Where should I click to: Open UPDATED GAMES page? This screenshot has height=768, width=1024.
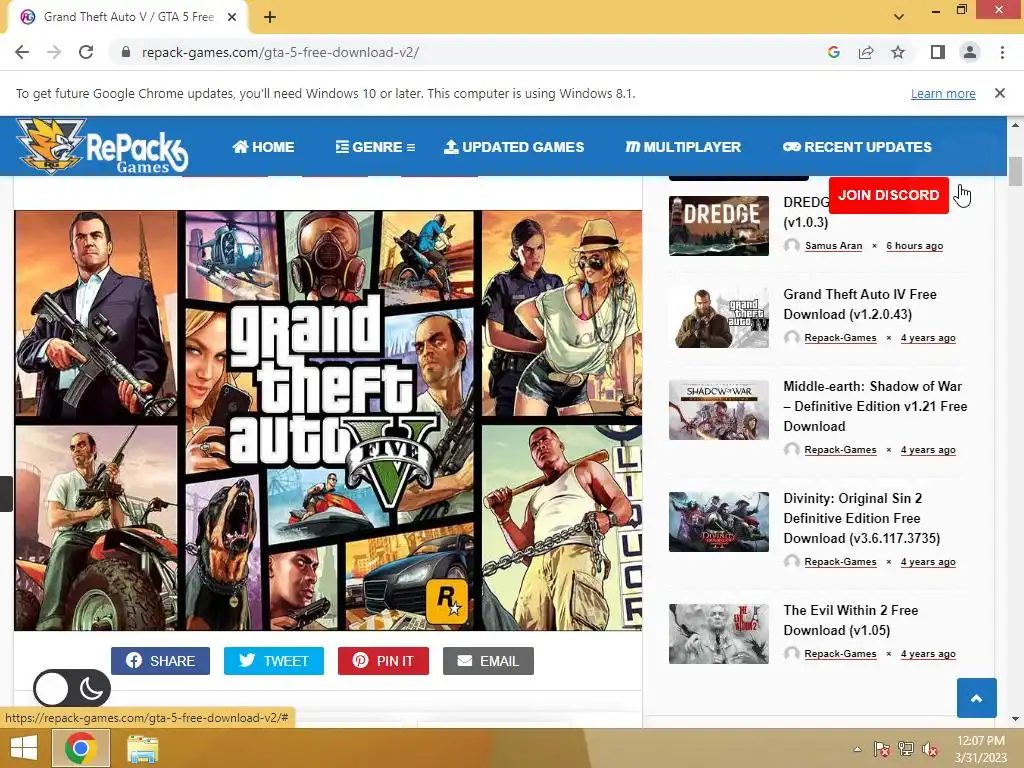(x=514, y=147)
